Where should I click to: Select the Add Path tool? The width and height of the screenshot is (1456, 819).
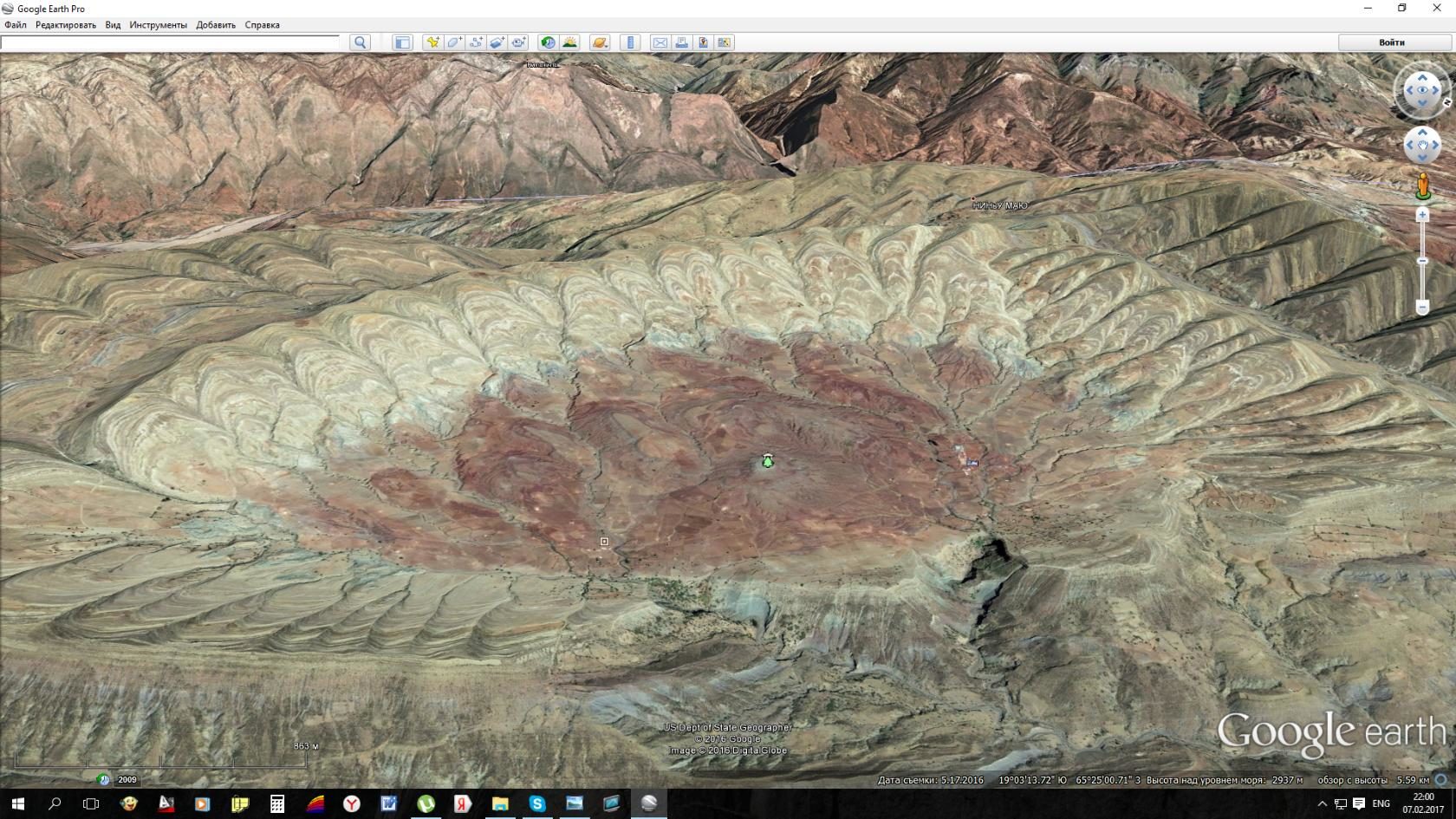click(475, 42)
